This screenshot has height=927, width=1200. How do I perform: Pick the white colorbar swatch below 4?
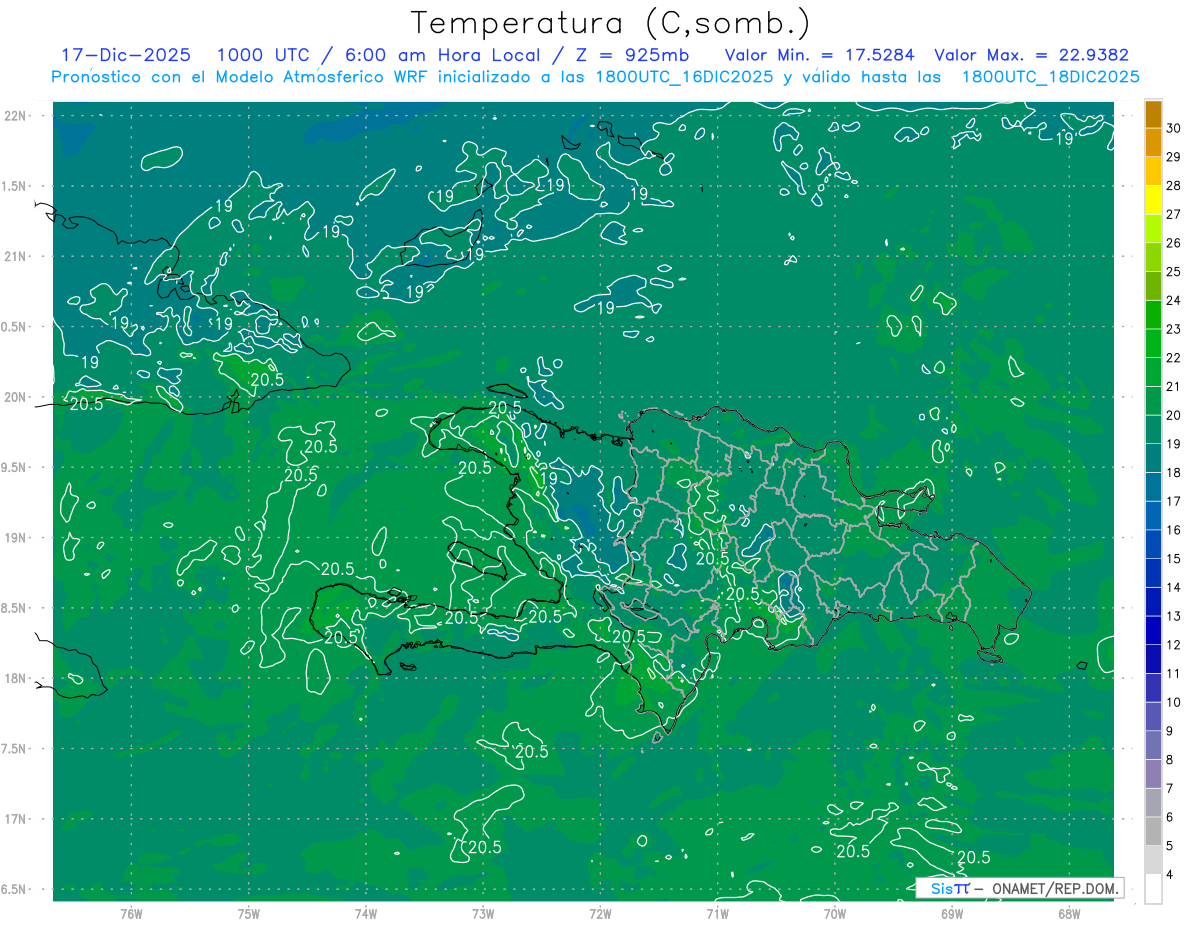tap(1153, 889)
